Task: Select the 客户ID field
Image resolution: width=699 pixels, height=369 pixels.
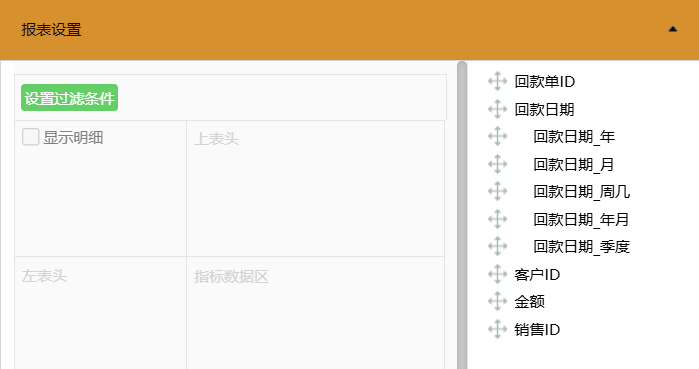Action: click(537, 274)
